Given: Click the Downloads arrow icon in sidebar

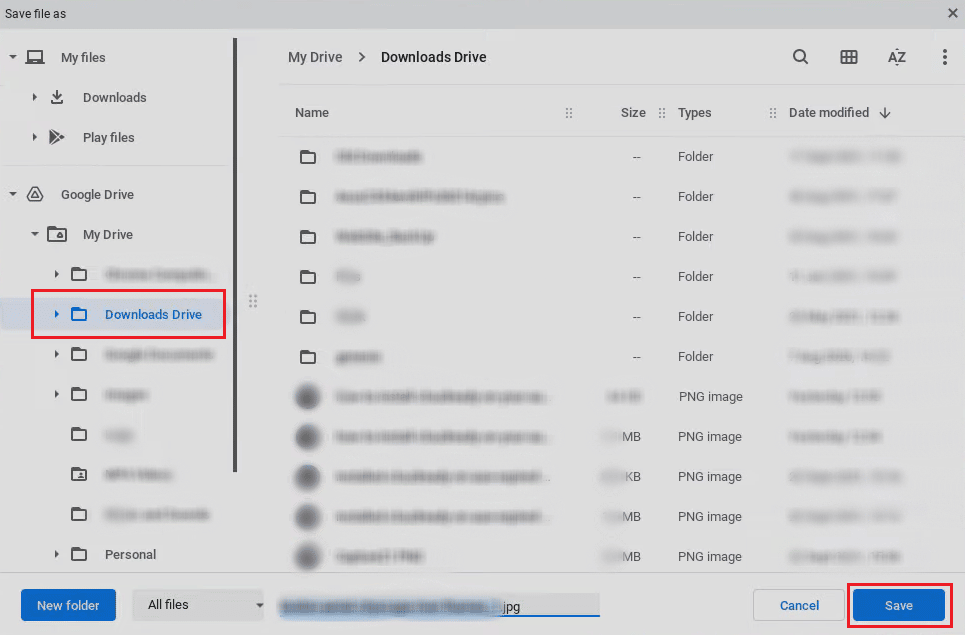Looking at the screenshot, I should coord(57,97).
